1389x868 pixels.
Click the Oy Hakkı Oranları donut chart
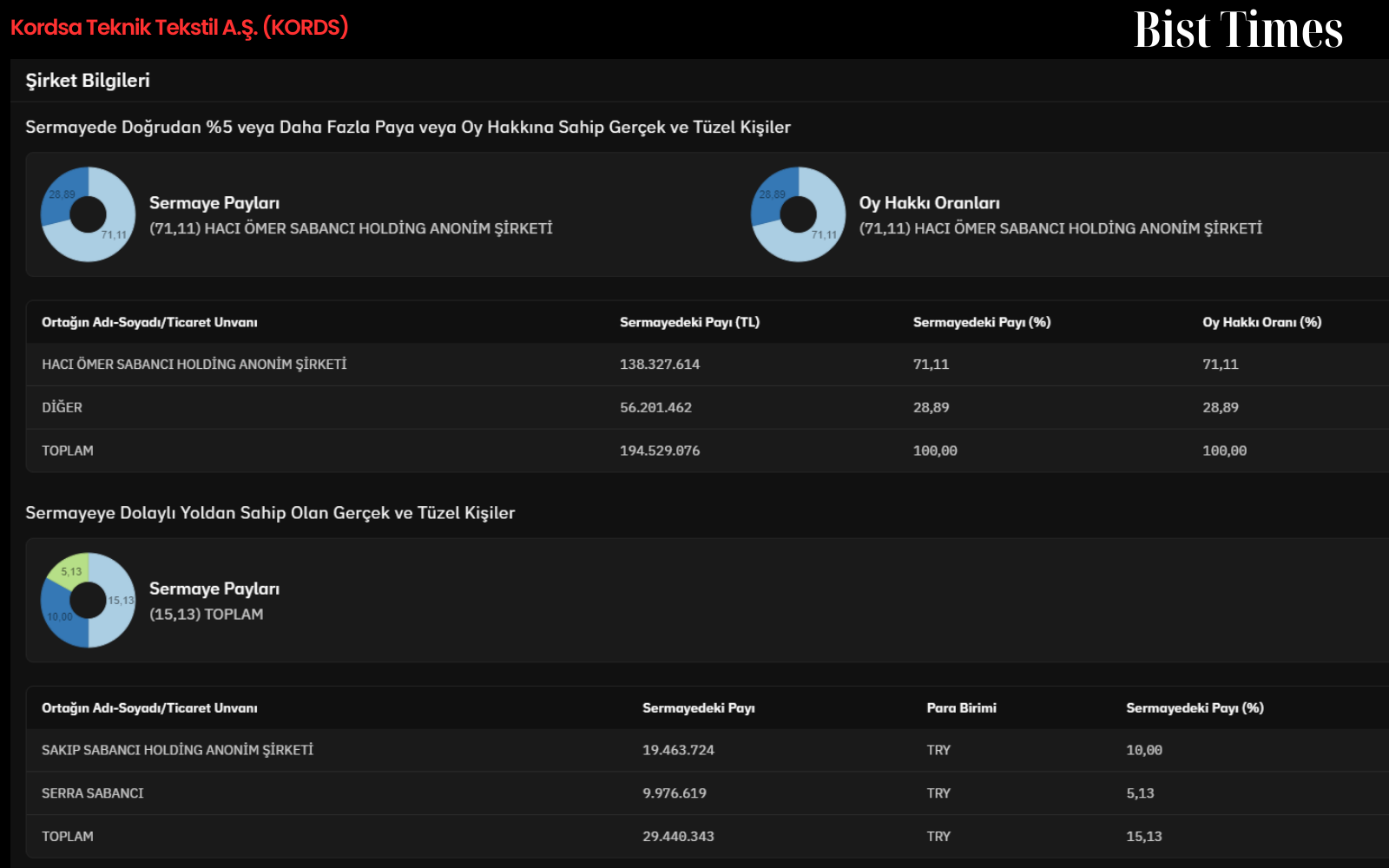pyautogui.click(x=798, y=214)
